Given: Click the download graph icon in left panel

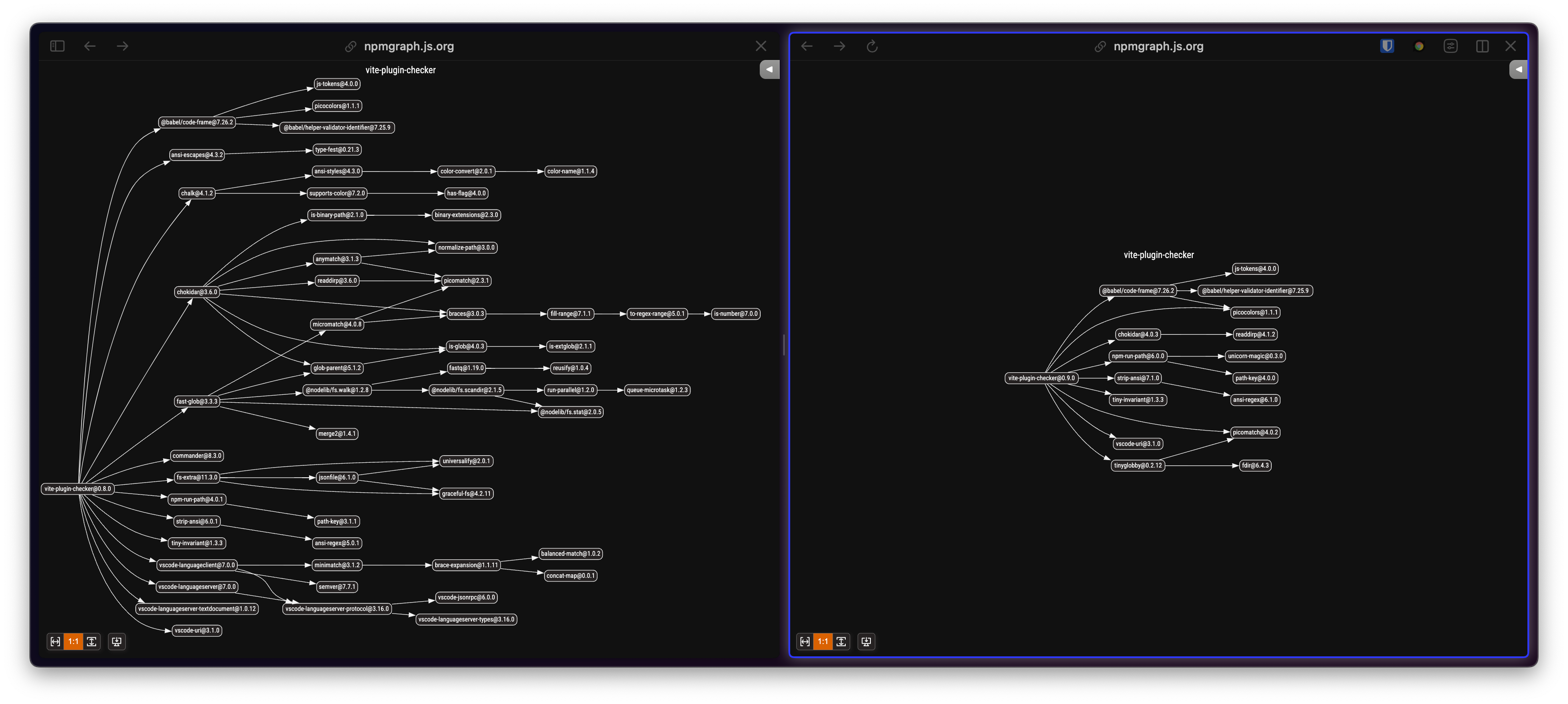Looking at the screenshot, I should (x=116, y=641).
